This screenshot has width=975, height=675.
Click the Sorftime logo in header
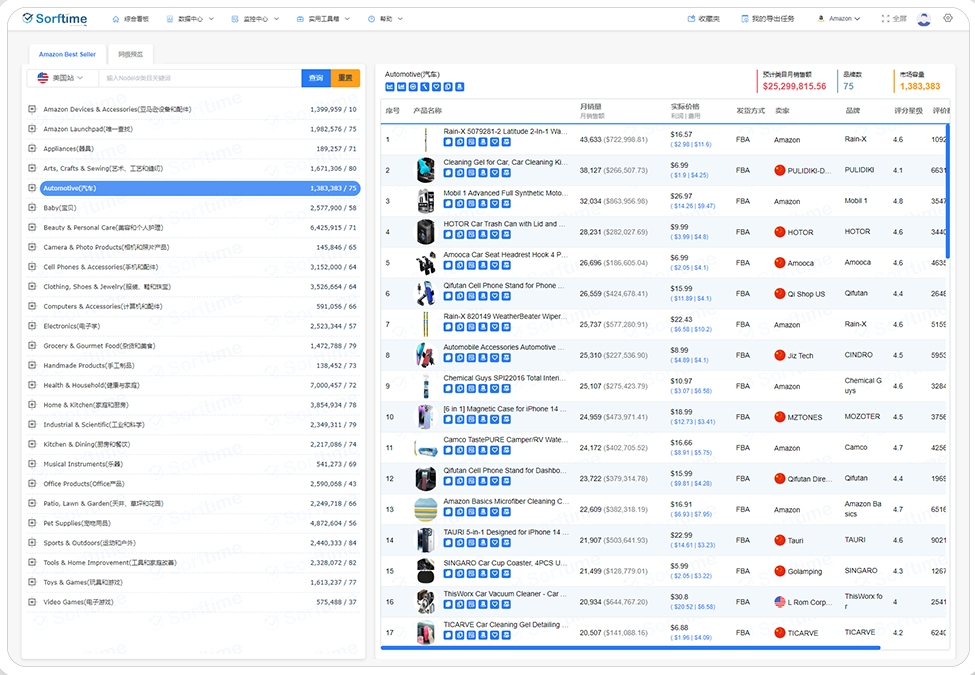coord(55,19)
